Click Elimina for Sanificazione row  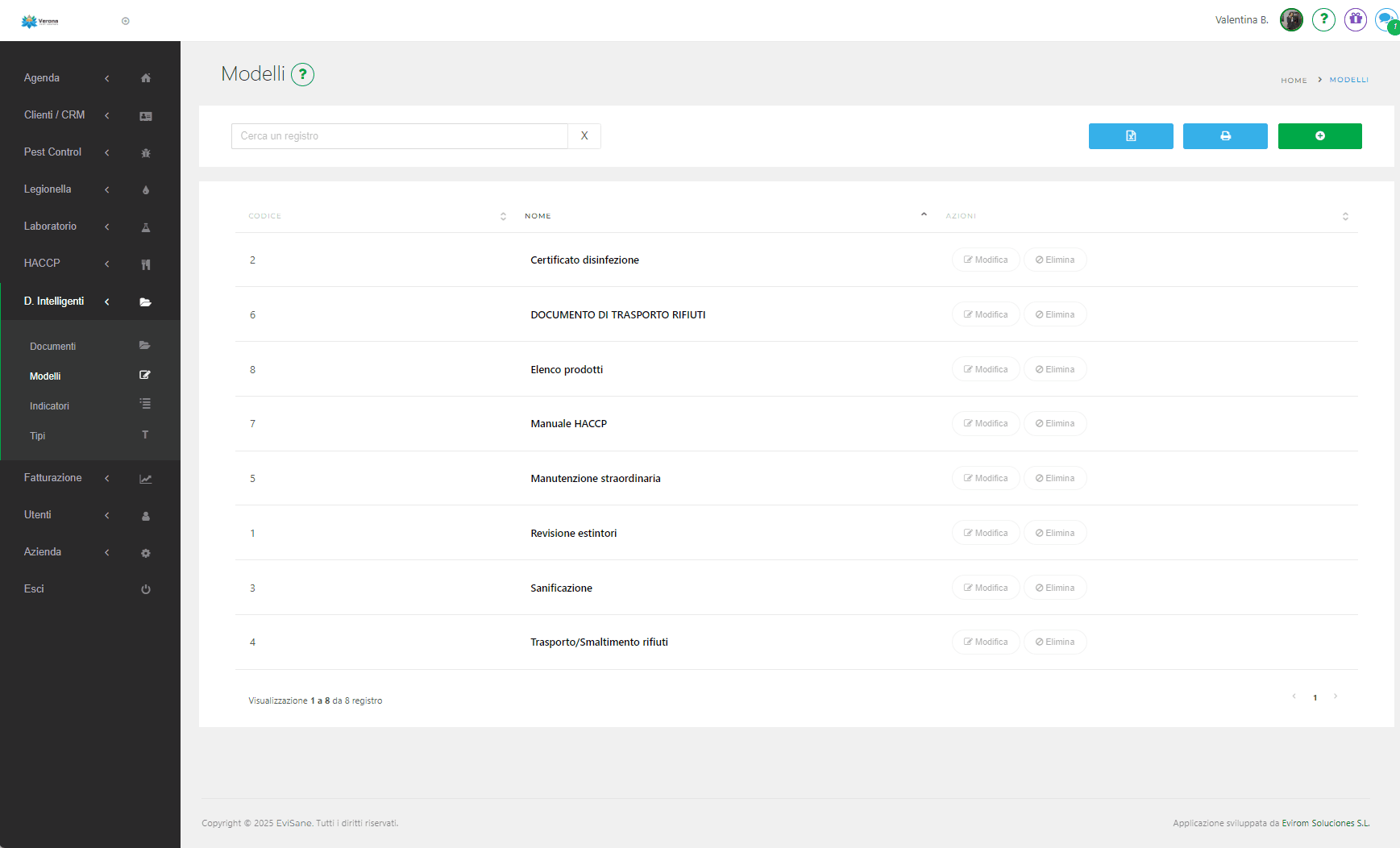(x=1054, y=588)
